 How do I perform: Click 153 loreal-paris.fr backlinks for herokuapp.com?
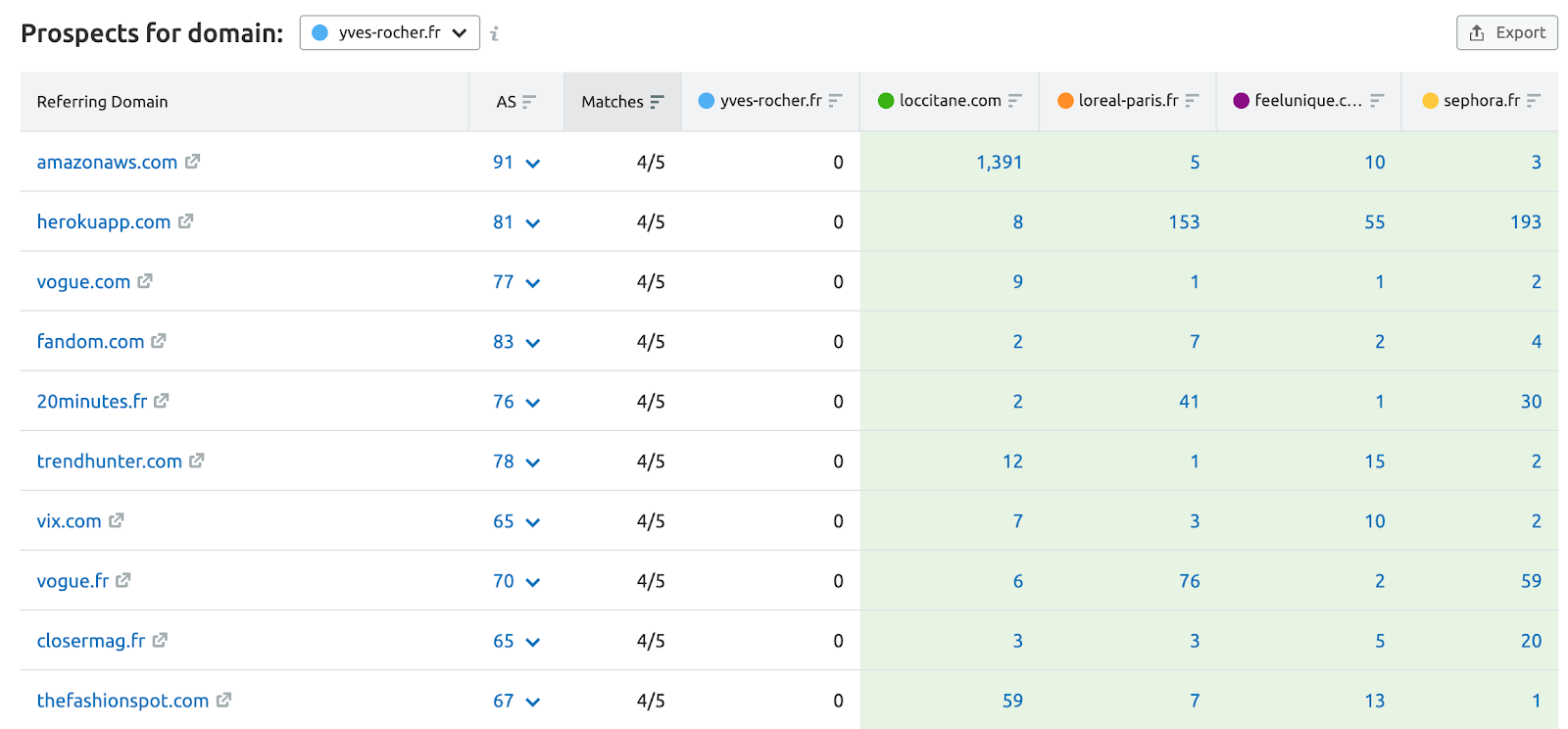tap(1184, 221)
